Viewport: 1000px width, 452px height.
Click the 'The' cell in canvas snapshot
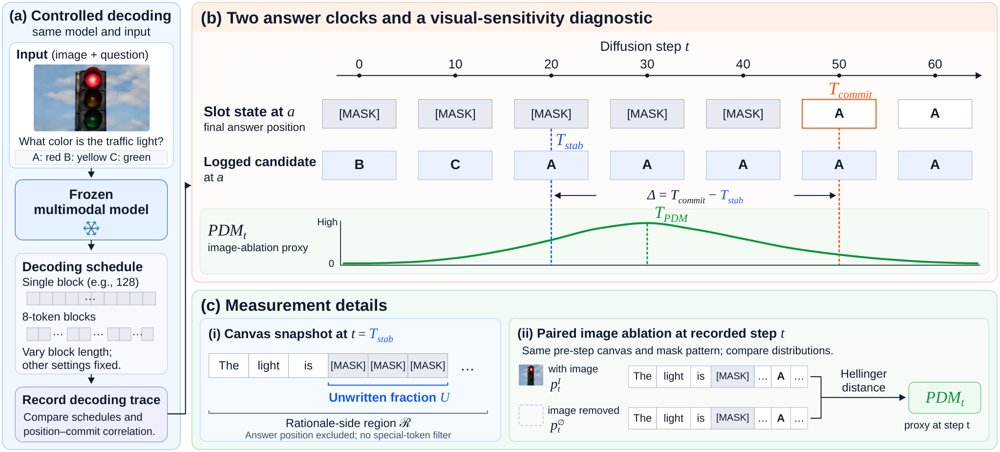(228, 365)
